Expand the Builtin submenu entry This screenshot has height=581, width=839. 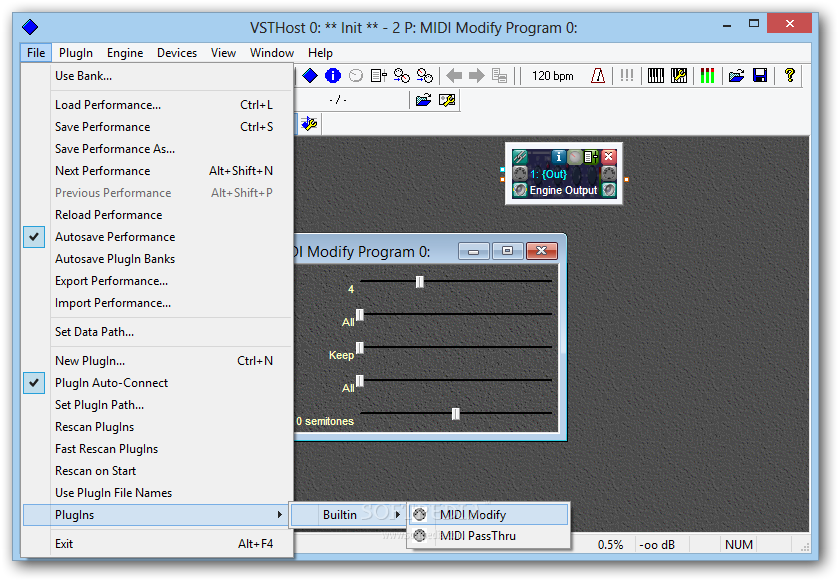point(348,515)
